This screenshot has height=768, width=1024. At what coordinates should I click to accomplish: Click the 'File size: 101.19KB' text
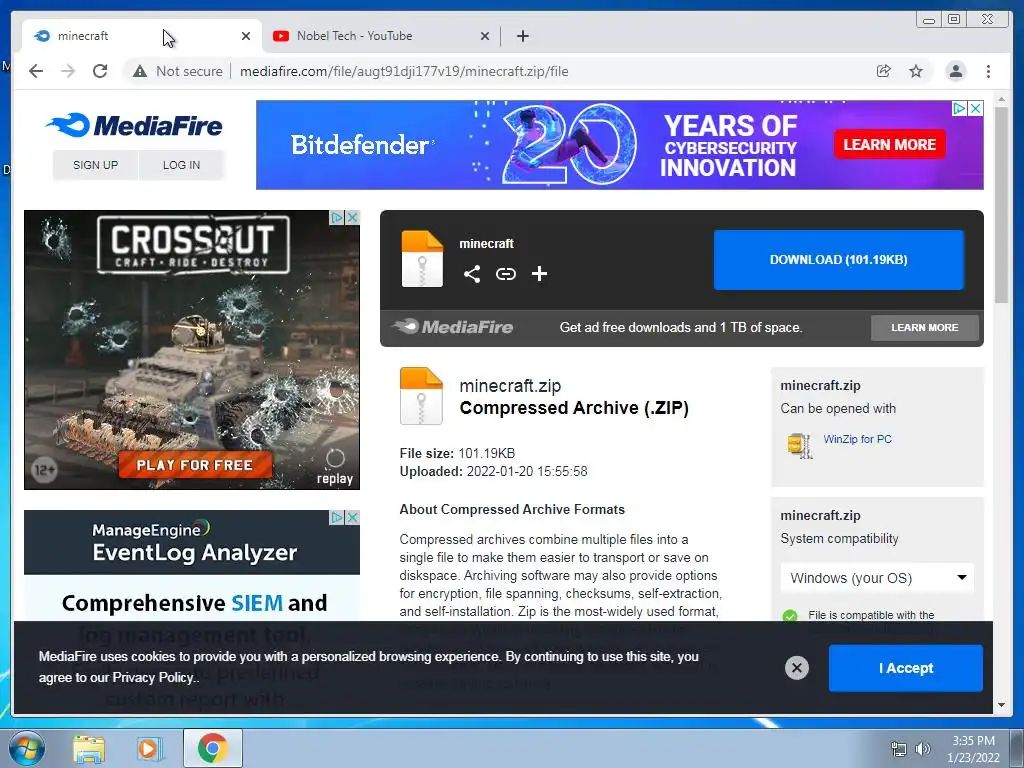(x=457, y=453)
